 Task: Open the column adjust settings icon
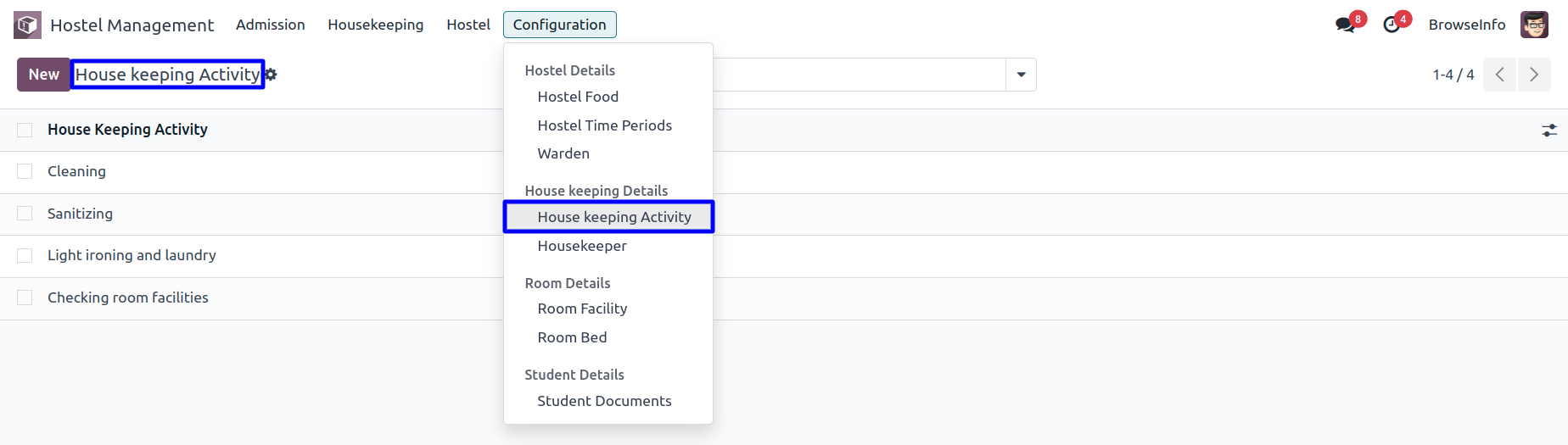click(1549, 130)
